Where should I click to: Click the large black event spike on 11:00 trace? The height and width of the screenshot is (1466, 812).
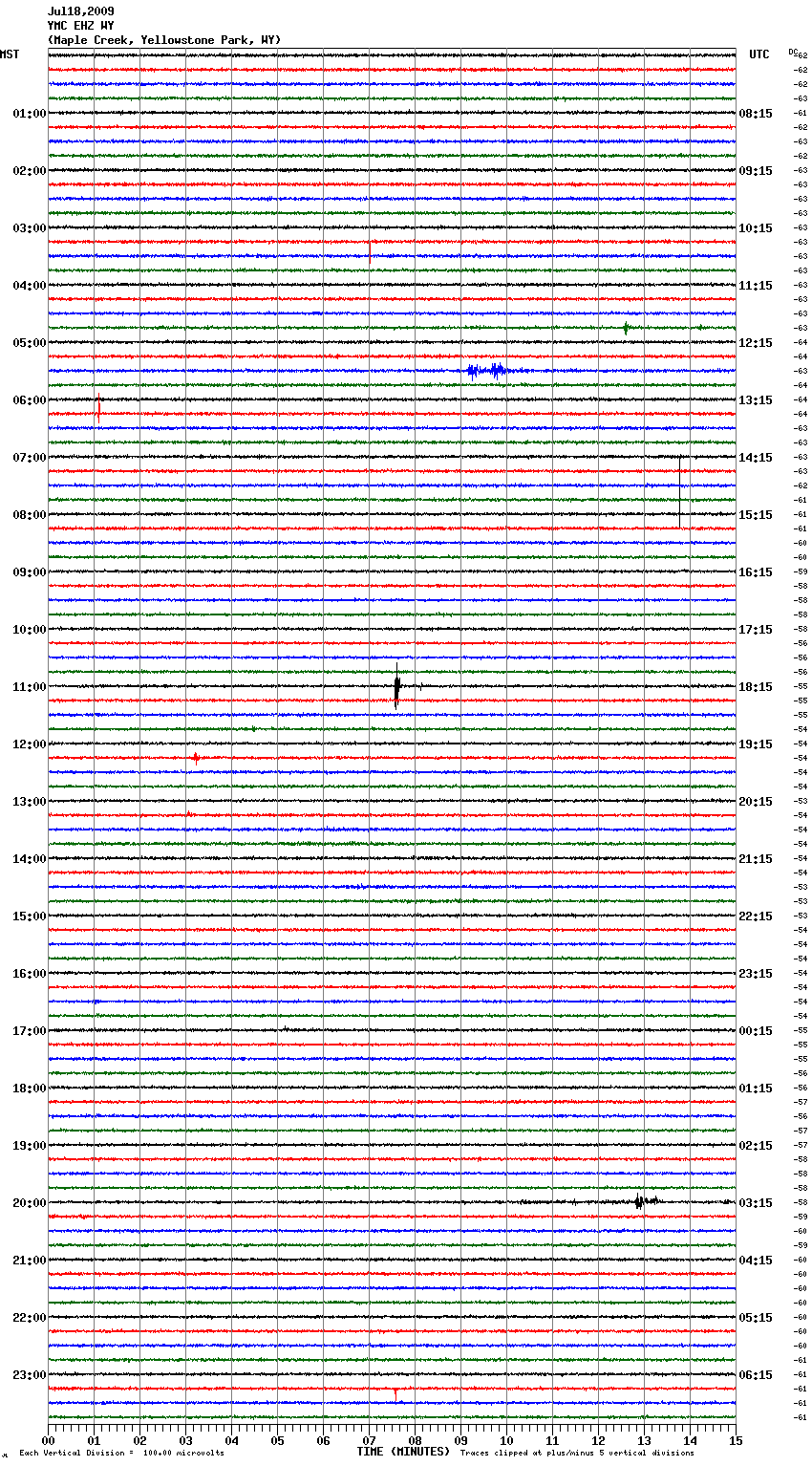[396, 686]
